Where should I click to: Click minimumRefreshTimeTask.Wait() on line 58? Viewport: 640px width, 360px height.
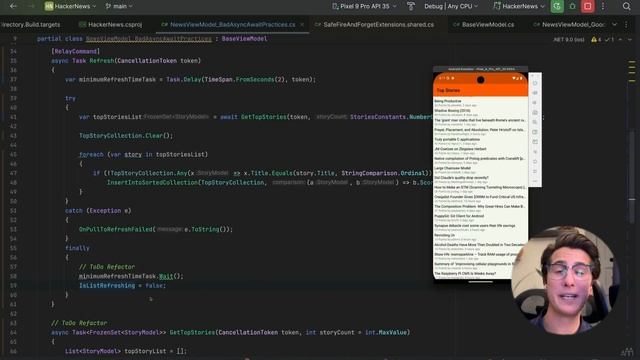point(131,276)
